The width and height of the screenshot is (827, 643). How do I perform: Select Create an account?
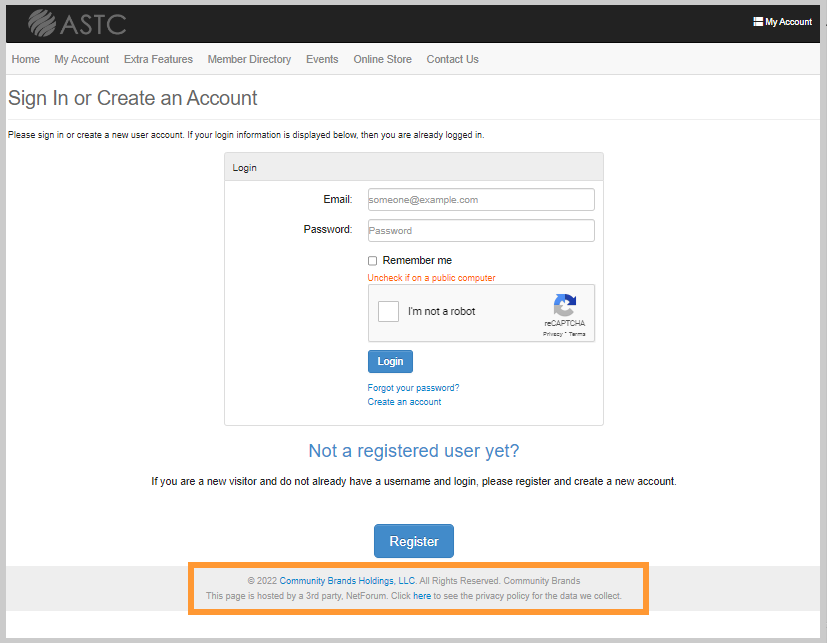point(404,401)
